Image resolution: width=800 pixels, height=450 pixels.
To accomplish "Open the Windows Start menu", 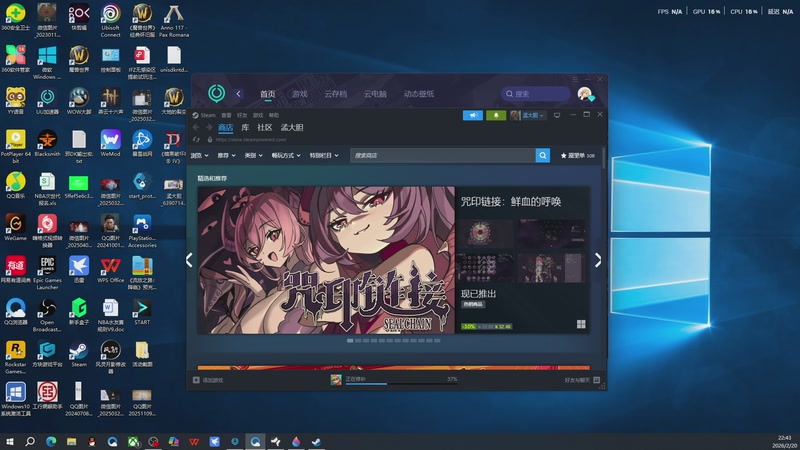I will [x=10, y=441].
